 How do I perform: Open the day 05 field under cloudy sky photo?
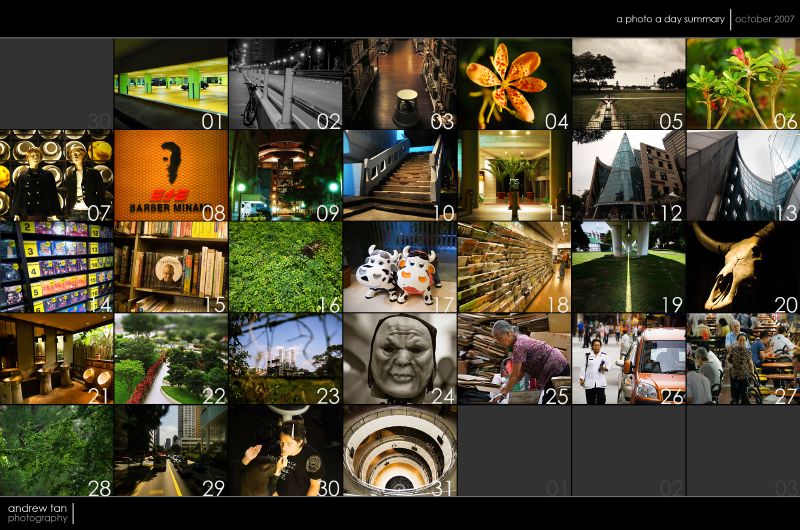pyautogui.click(x=629, y=84)
